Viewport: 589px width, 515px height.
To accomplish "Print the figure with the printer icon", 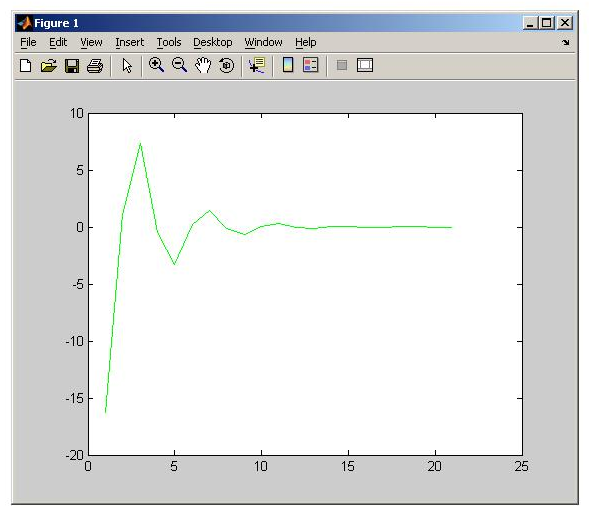I will point(95,66).
